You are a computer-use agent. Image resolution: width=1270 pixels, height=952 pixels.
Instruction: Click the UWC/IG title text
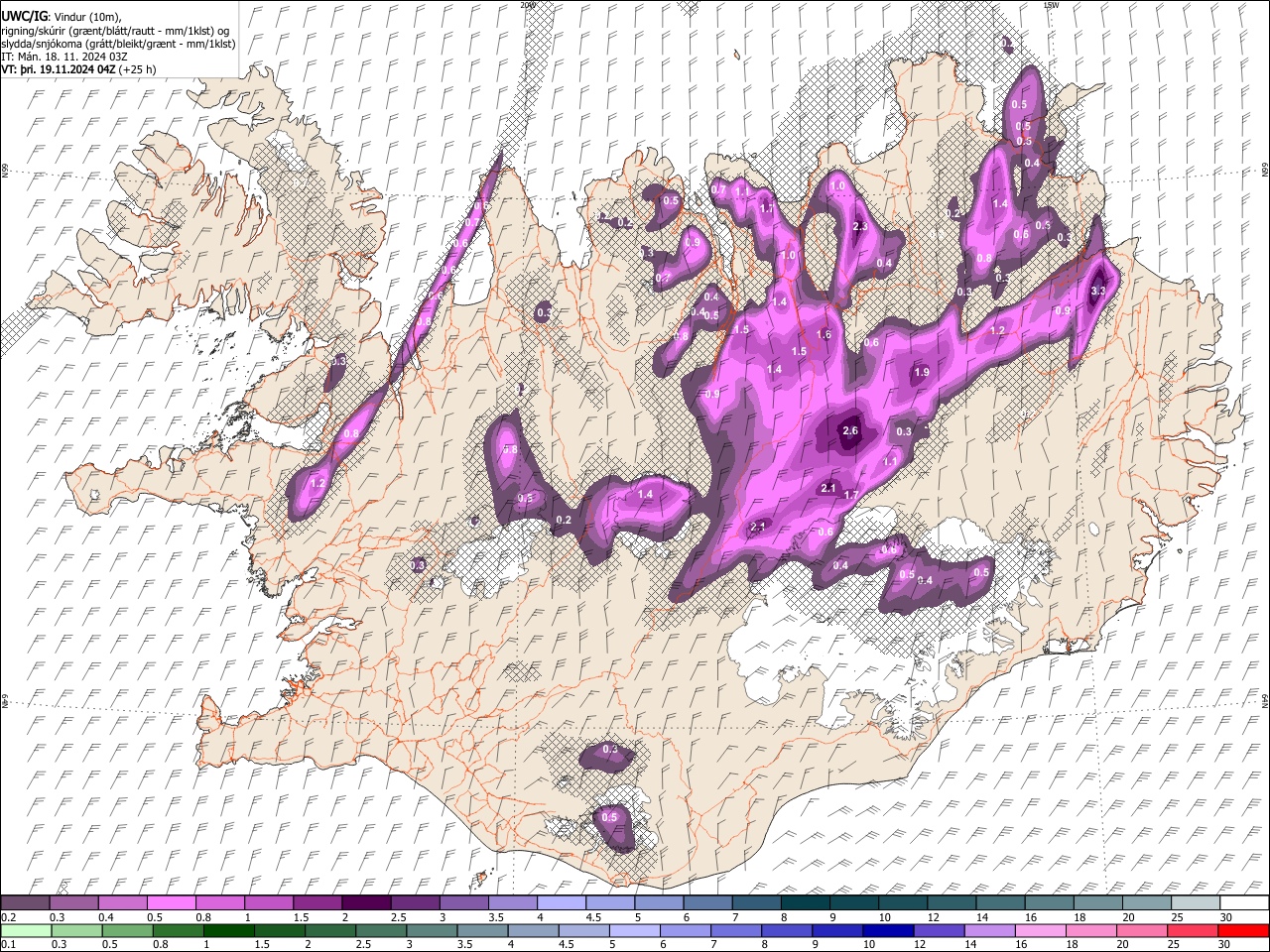(25, 17)
